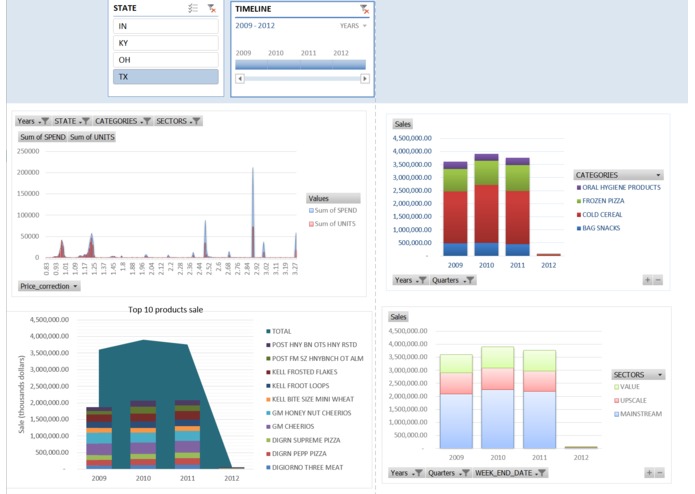Deselect TX in the STATE slicer
695x494 pixels.
[165, 77]
